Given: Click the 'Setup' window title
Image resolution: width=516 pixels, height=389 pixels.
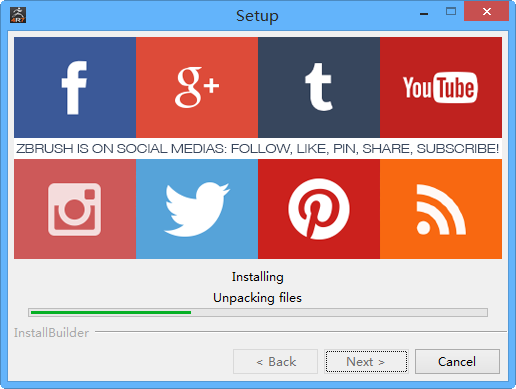Looking at the screenshot, I should click(257, 16).
